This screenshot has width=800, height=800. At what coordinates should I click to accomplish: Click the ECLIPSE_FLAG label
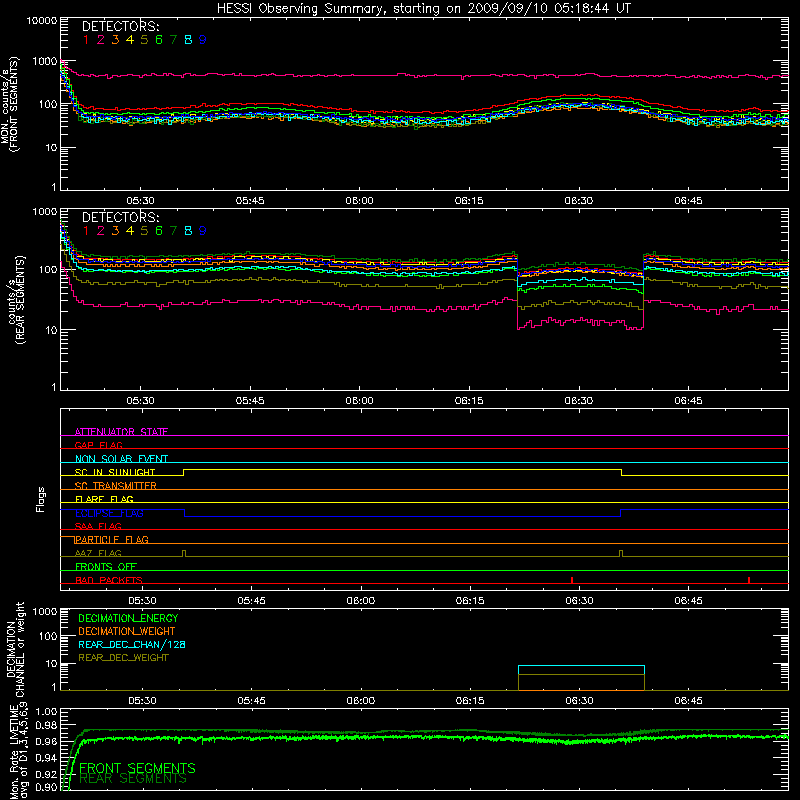coord(109,513)
